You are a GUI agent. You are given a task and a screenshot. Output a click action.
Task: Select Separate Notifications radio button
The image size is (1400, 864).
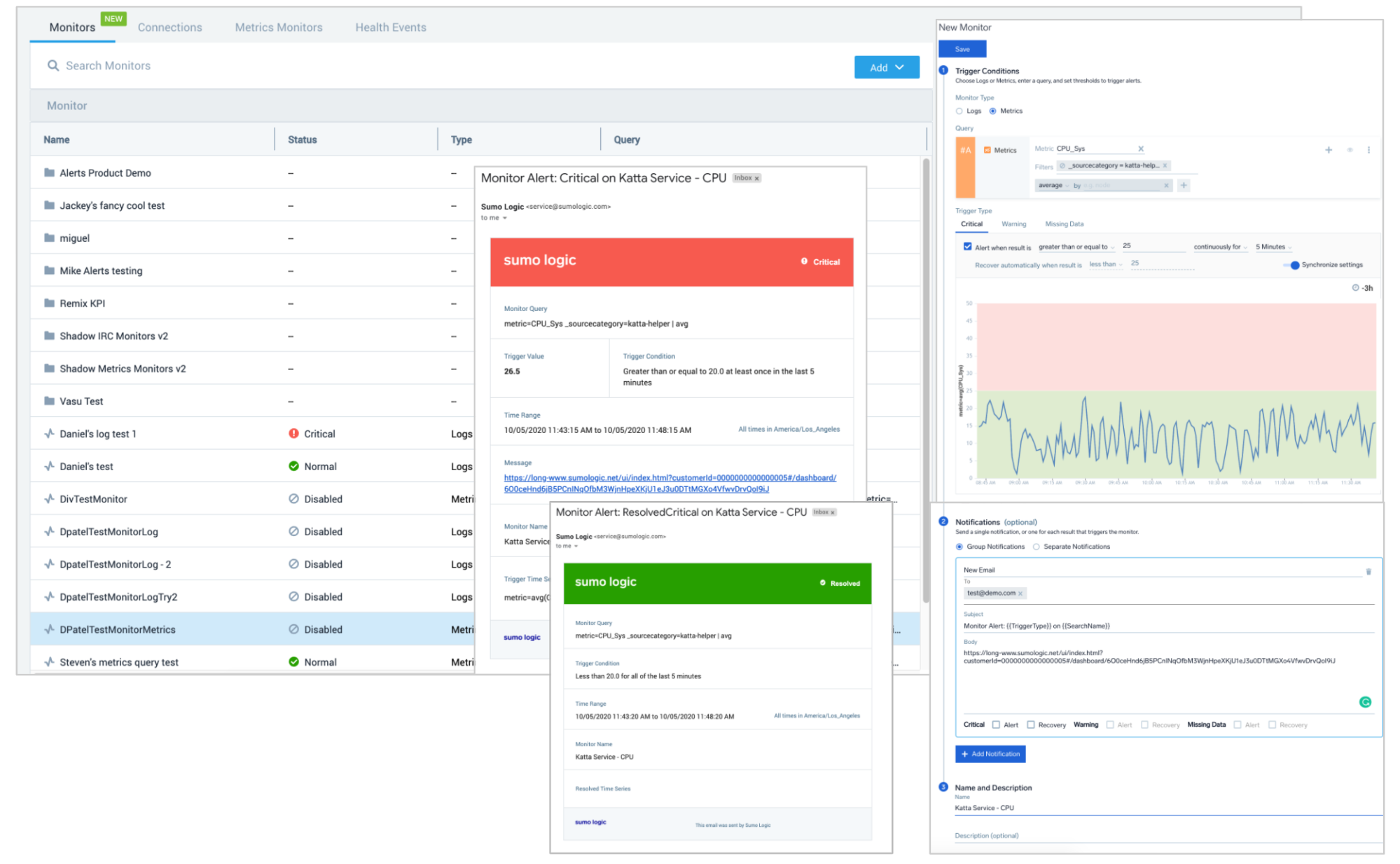(1037, 547)
